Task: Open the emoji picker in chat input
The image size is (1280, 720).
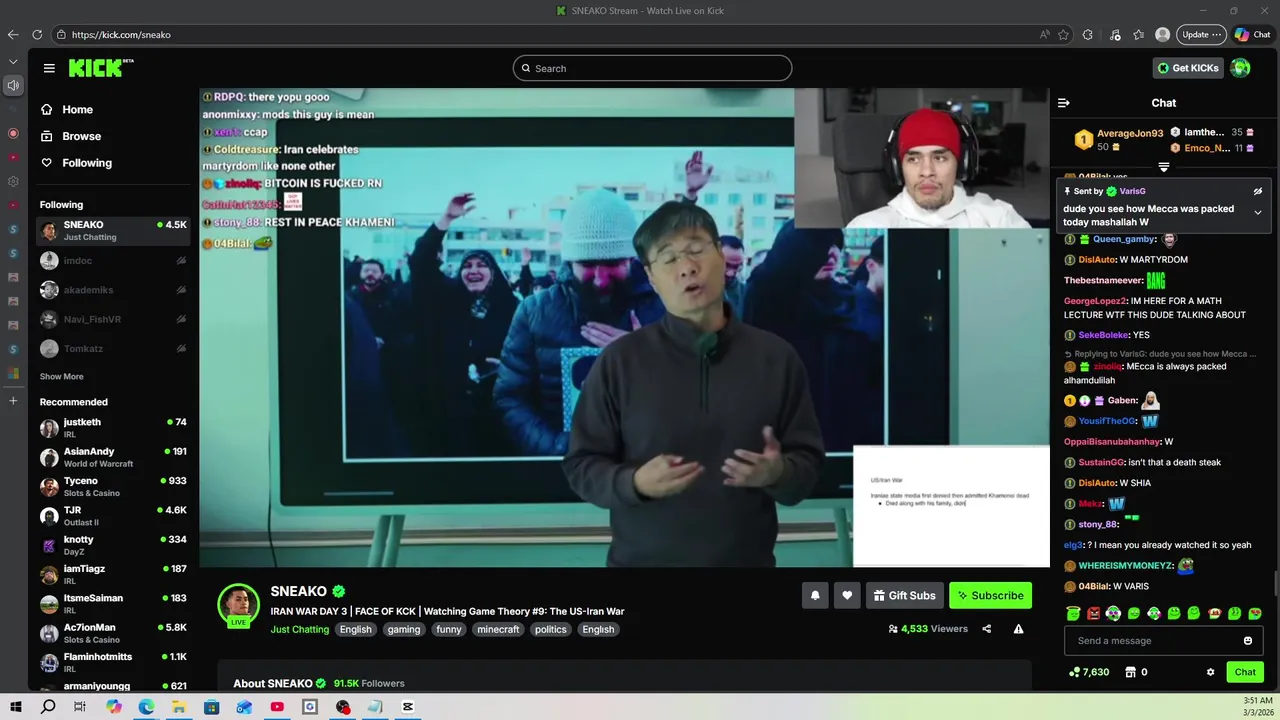Action: [x=1248, y=641]
